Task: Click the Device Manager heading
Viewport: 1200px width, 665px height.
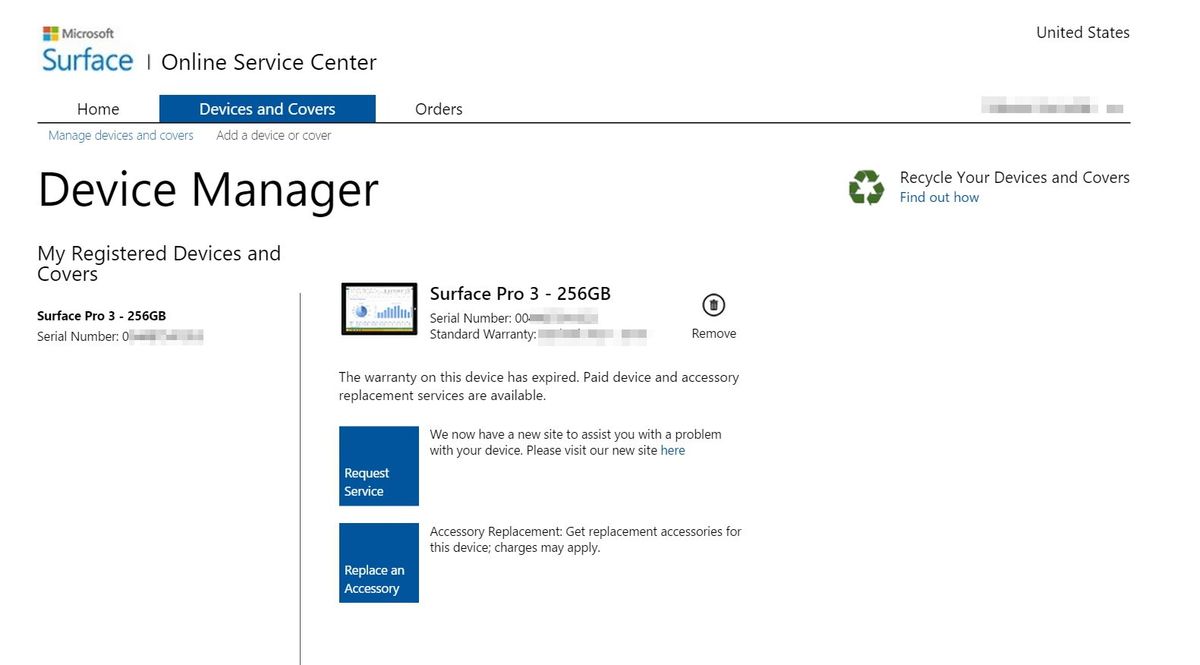Action: tap(207, 190)
